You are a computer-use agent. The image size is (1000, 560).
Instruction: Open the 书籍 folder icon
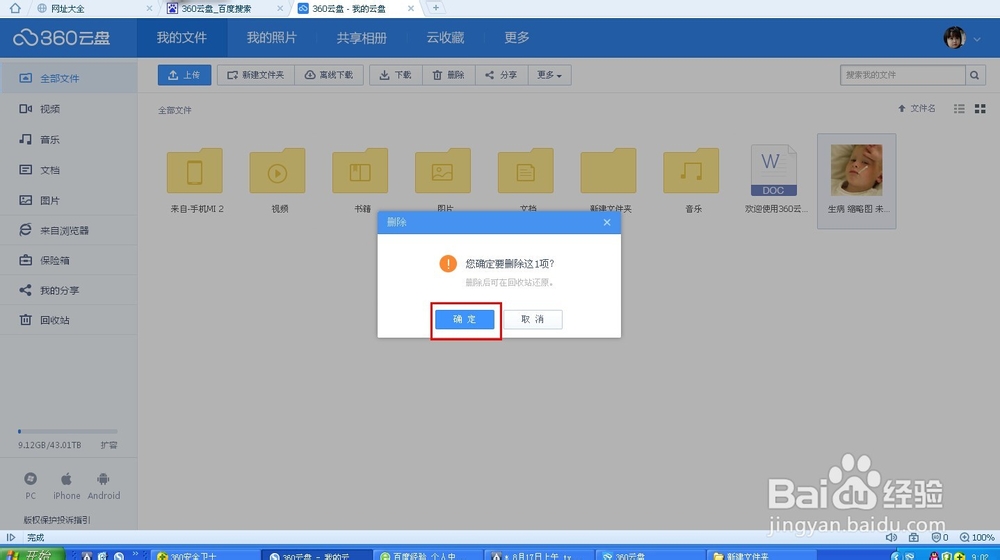(360, 171)
